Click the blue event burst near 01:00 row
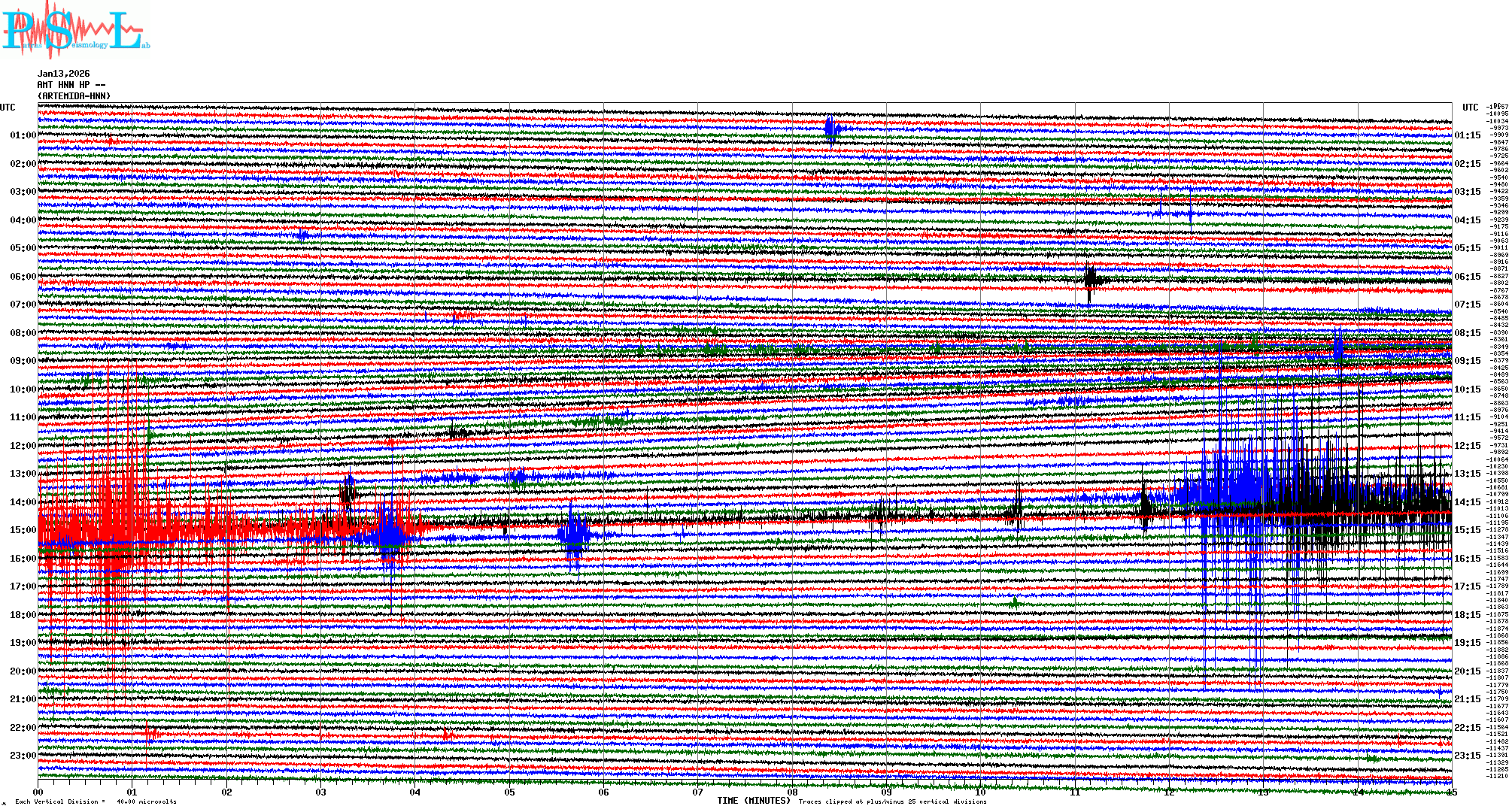The image size is (1512, 812). (831, 129)
